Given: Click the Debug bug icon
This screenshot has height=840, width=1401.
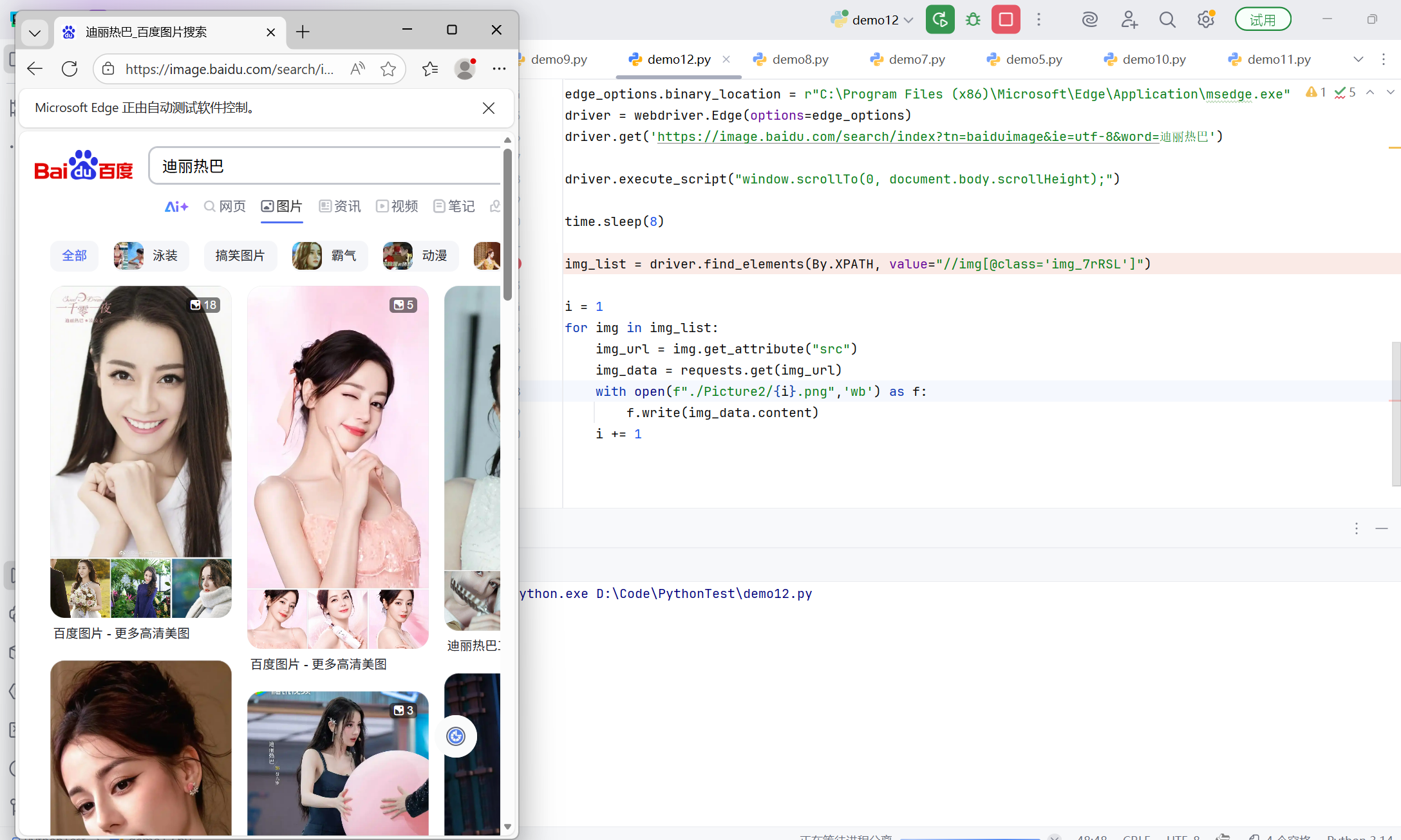Looking at the screenshot, I should [973, 19].
